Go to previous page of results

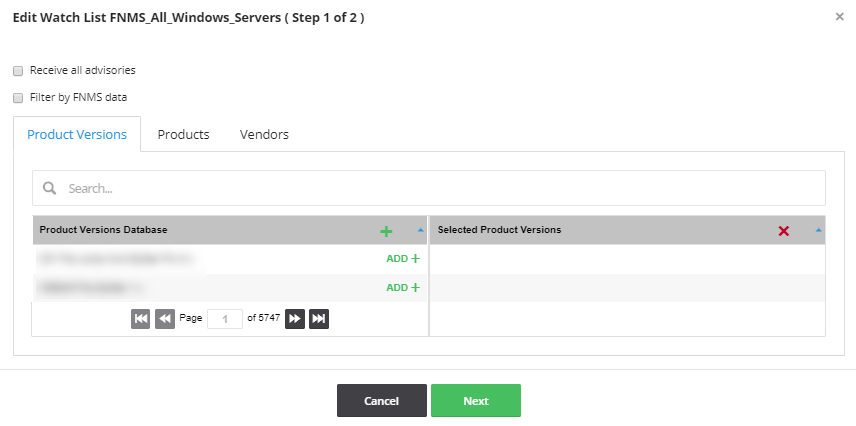coord(165,318)
